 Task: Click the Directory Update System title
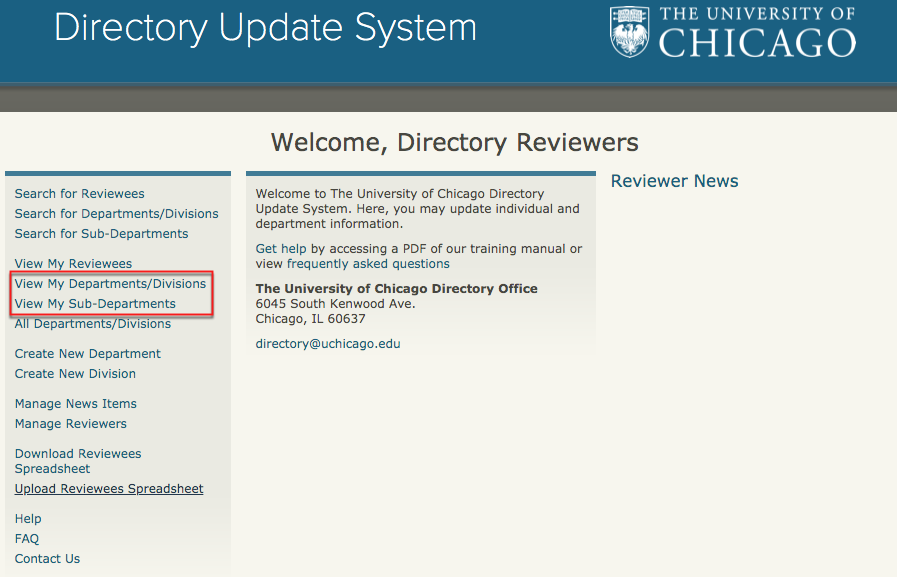tap(265, 27)
